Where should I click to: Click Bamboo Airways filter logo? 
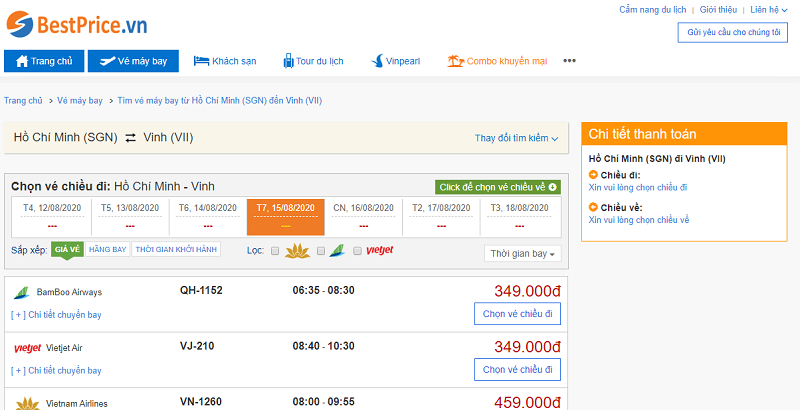click(338, 250)
